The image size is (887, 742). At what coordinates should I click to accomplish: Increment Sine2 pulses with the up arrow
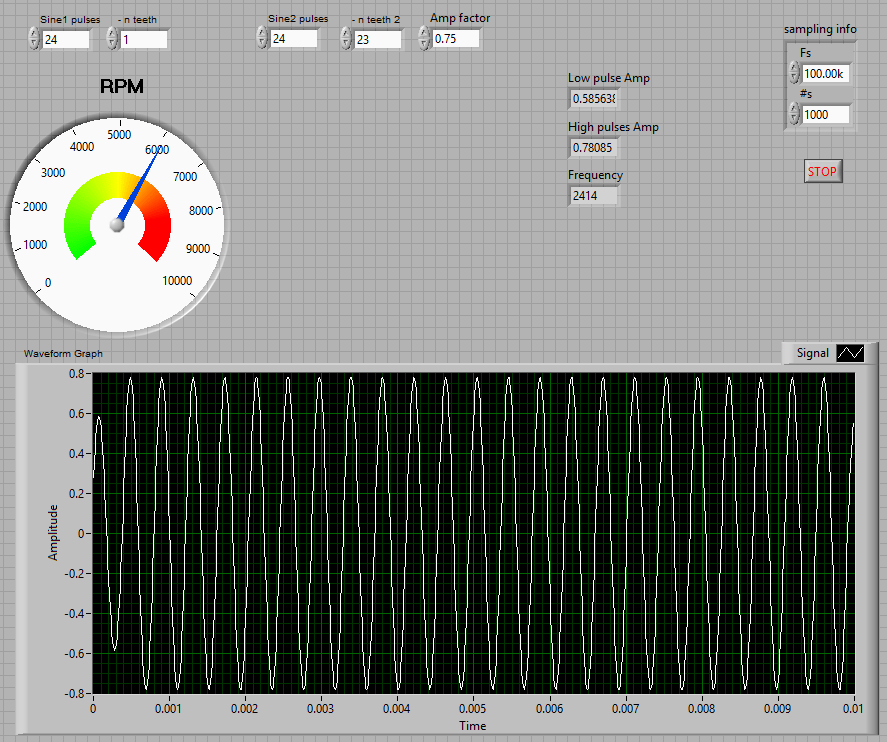click(261, 33)
